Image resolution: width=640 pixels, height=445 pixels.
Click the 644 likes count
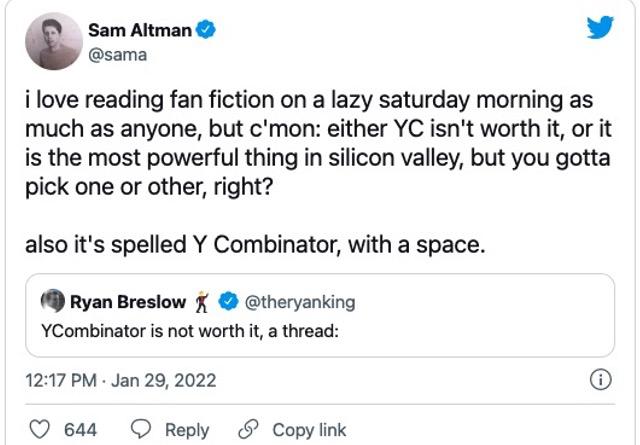[x=80, y=430]
